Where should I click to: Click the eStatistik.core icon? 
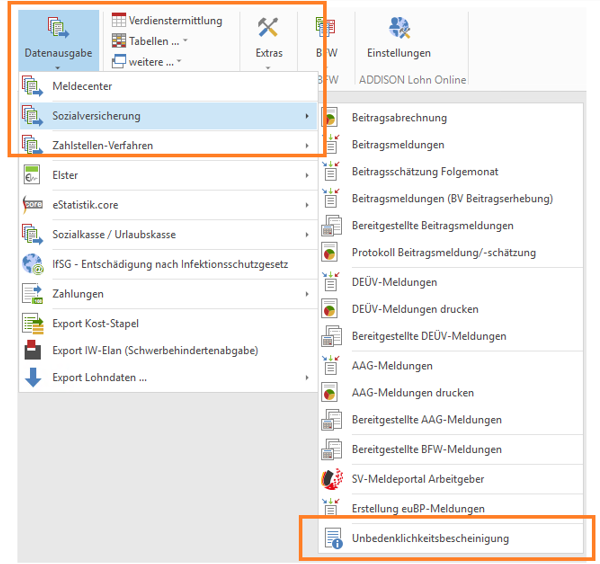point(33,205)
